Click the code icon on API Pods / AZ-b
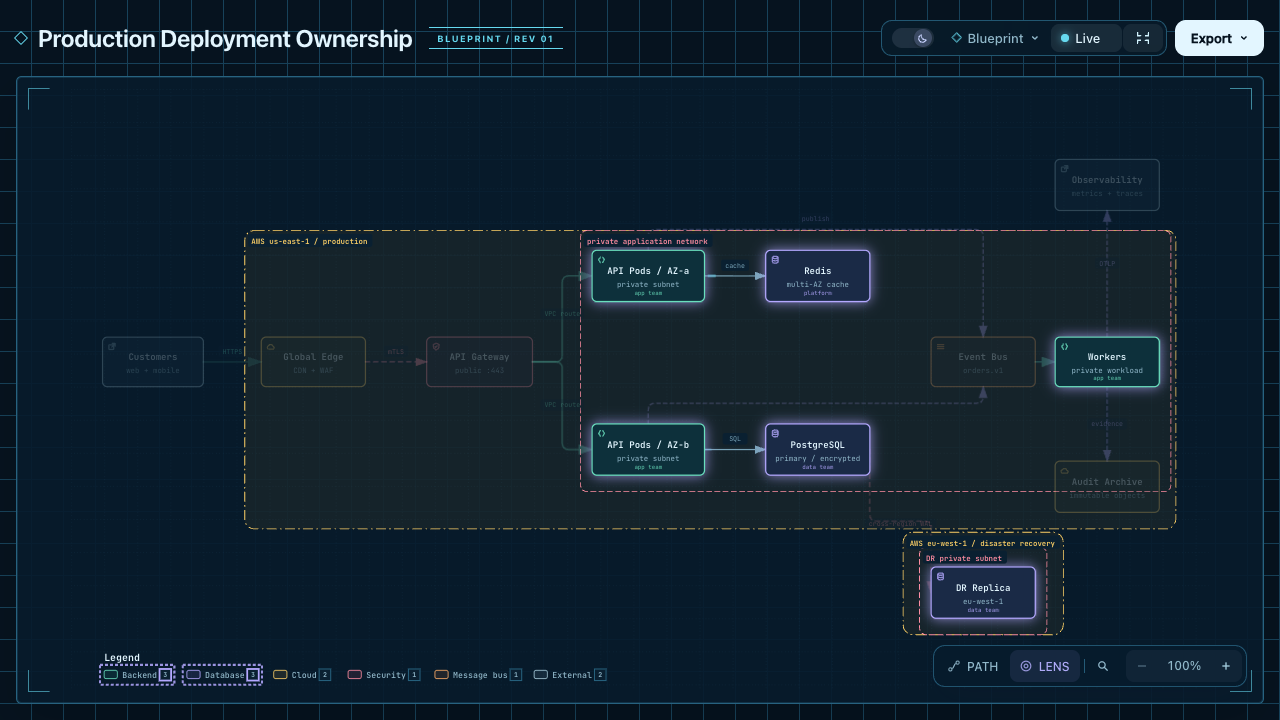1280x720 pixels. point(601,433)
